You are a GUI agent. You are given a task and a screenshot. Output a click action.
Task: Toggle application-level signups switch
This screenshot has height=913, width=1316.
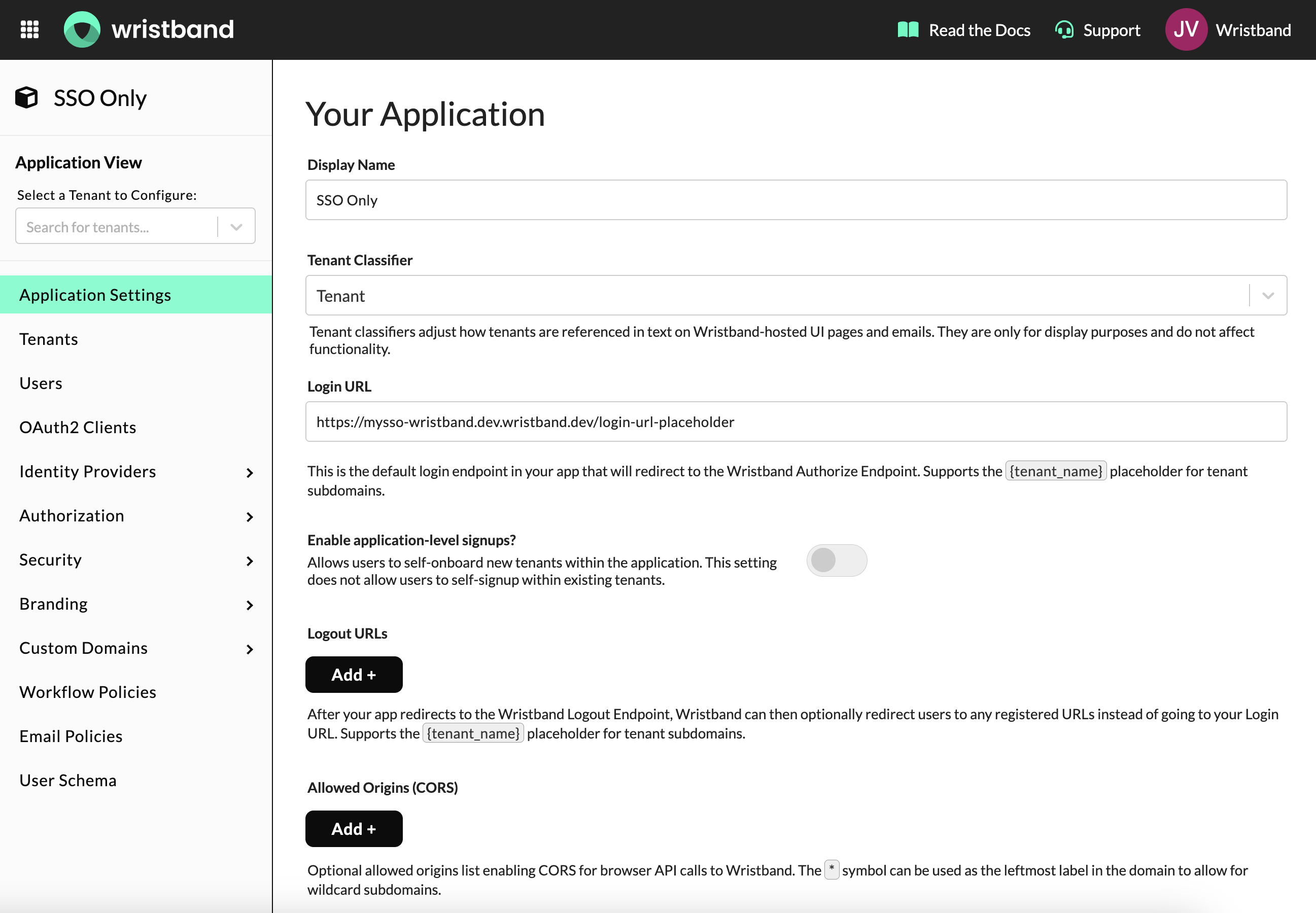pos(836,560)
